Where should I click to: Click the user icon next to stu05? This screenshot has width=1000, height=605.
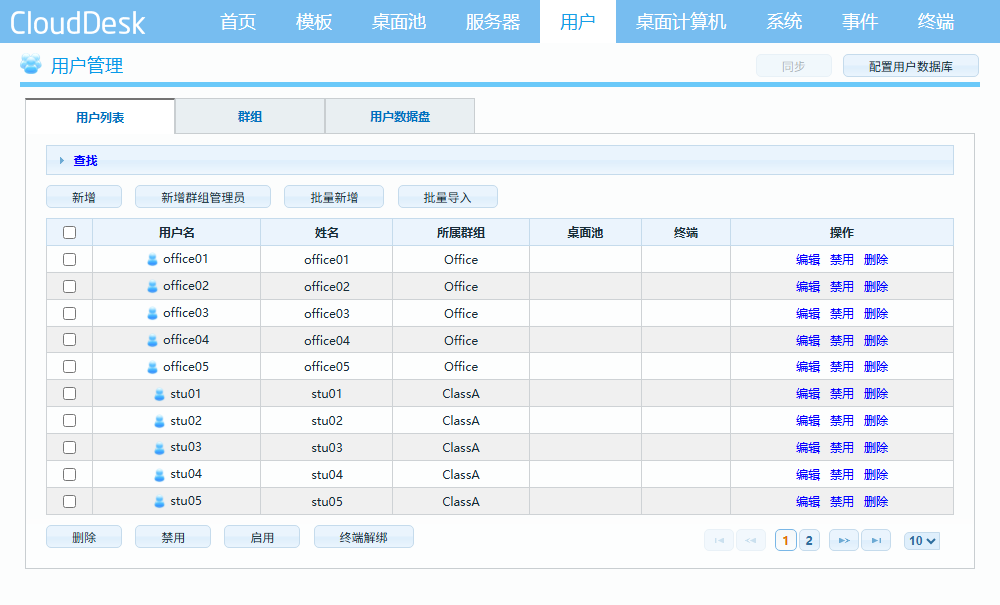point(159,502)
